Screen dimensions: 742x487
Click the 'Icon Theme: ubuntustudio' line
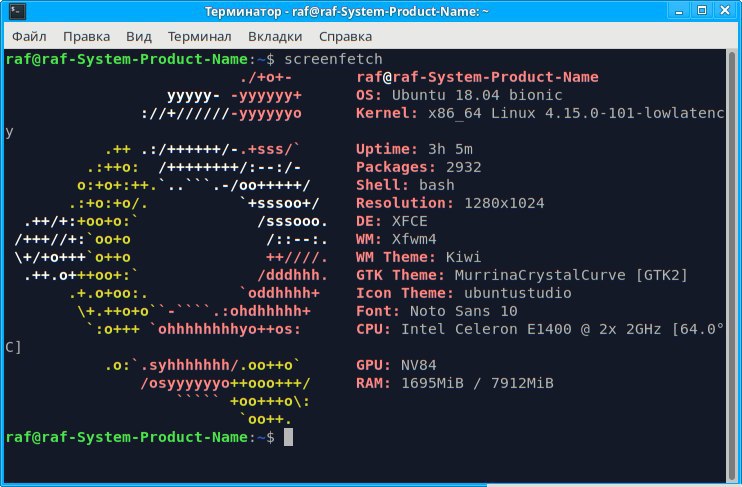463,293
